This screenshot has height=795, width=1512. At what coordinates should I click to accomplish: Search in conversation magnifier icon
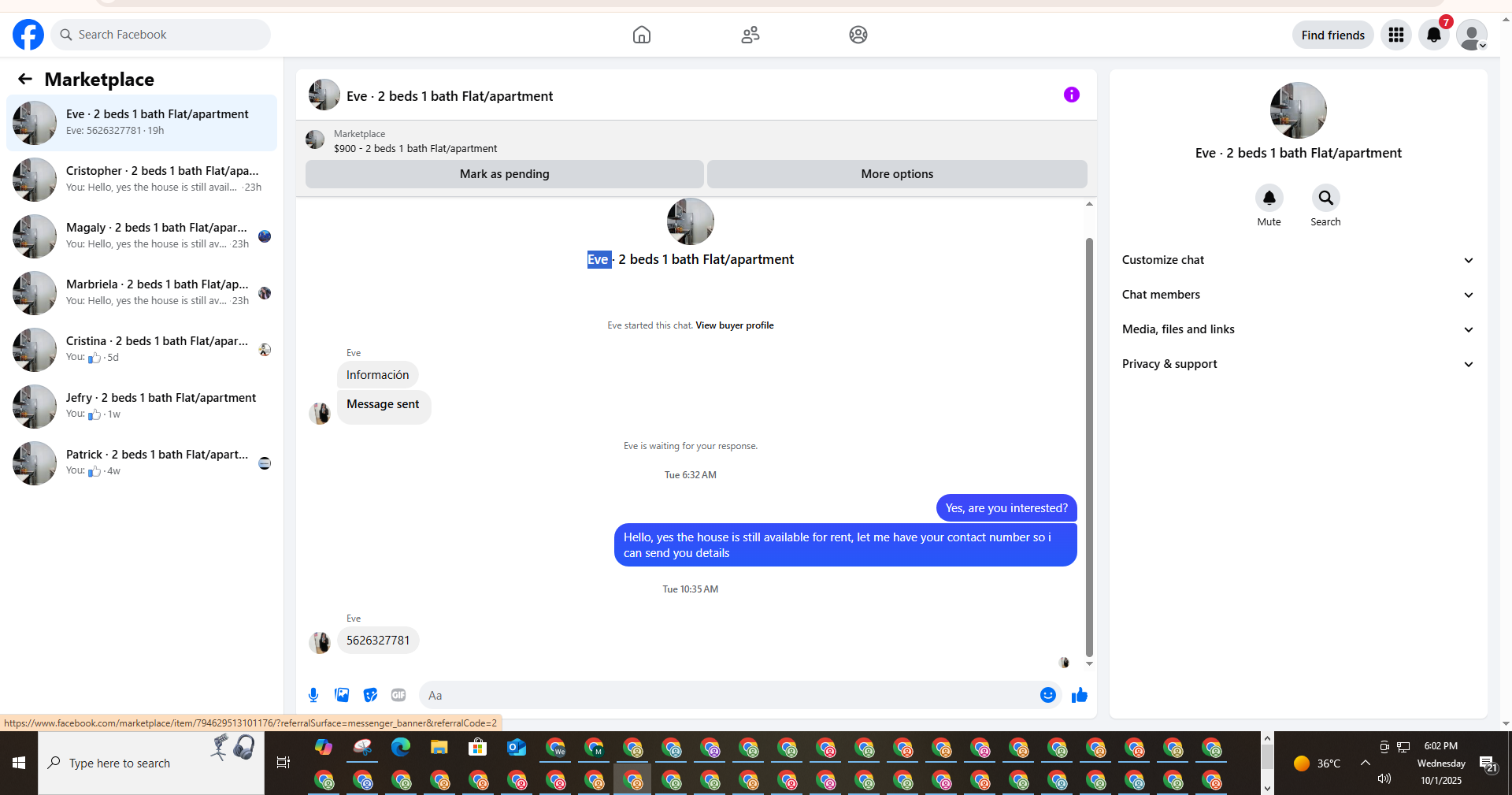tap(1326, 198)
